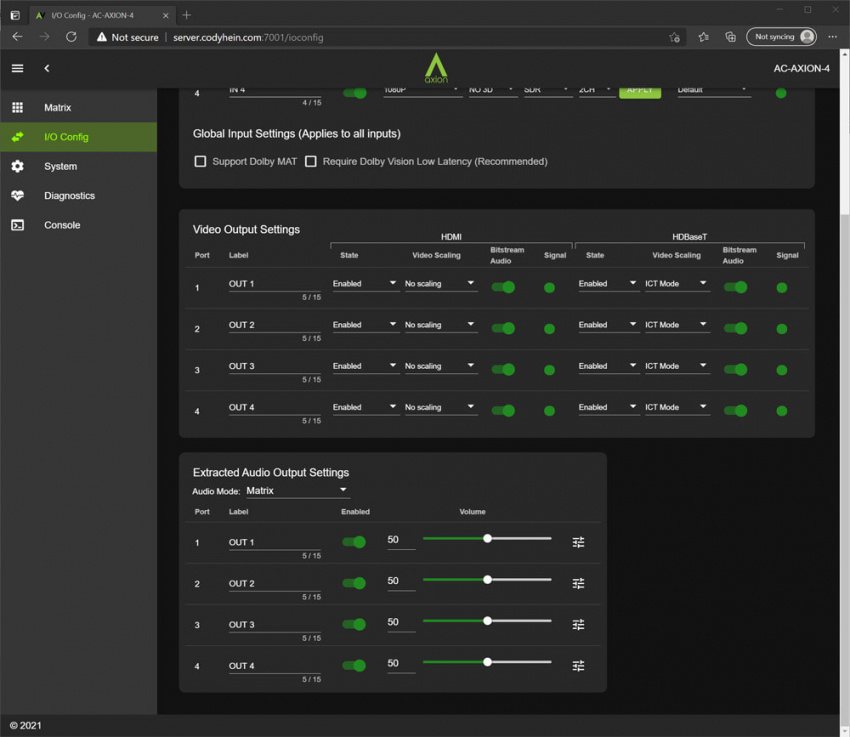
Task: Go to Matrix page in sidebar
Action: pos(58,107)
